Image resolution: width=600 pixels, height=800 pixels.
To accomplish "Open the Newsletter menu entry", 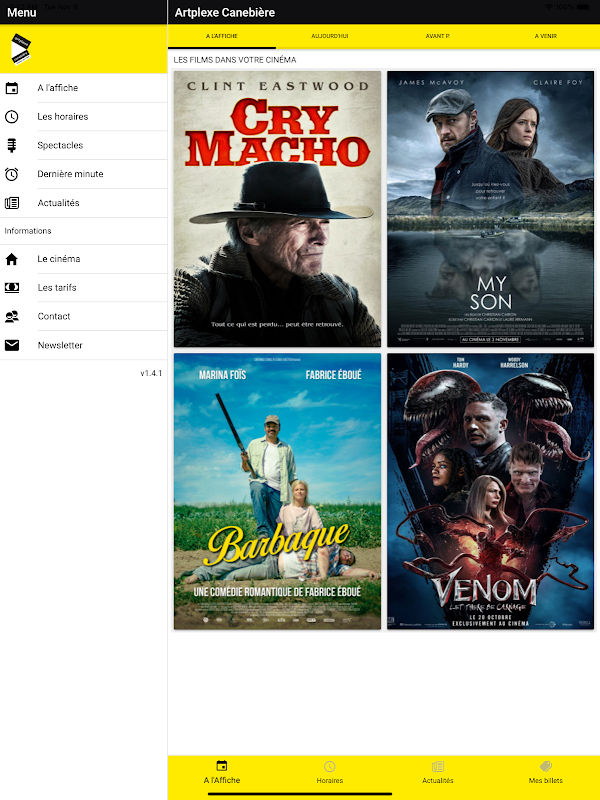I will pos(84,345).
